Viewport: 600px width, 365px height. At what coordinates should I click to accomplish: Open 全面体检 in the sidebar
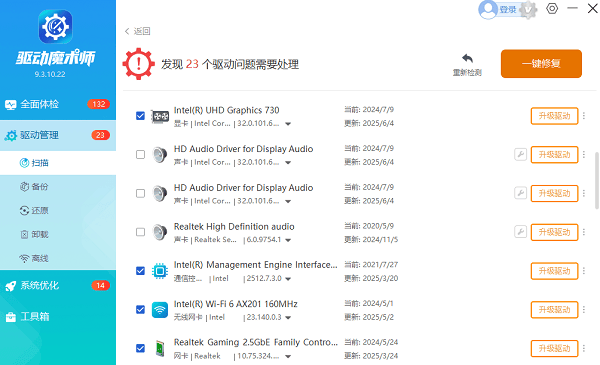point(58,104)
